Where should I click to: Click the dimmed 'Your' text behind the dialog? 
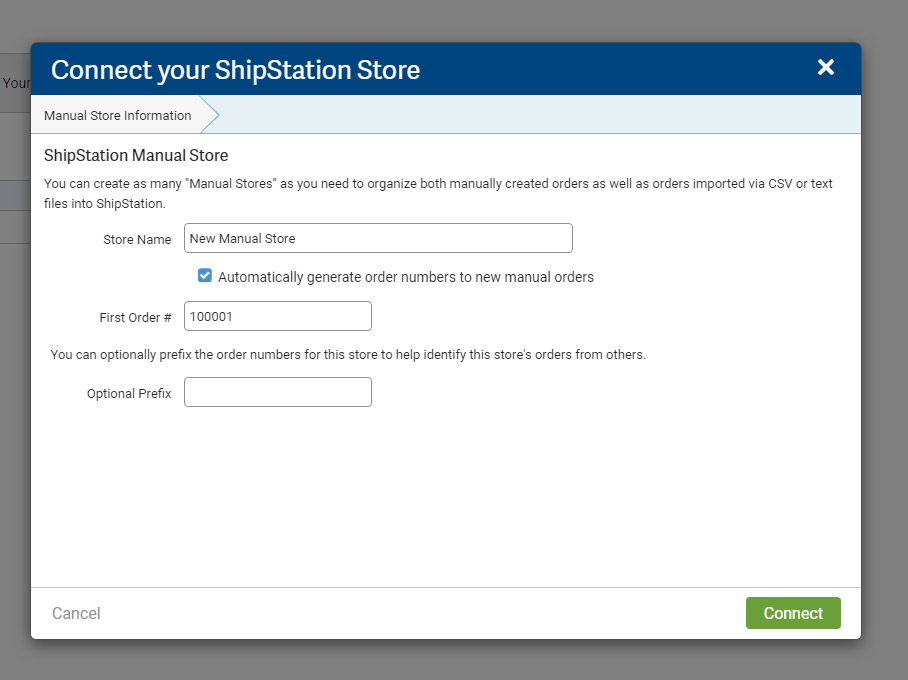click(16, 83)
